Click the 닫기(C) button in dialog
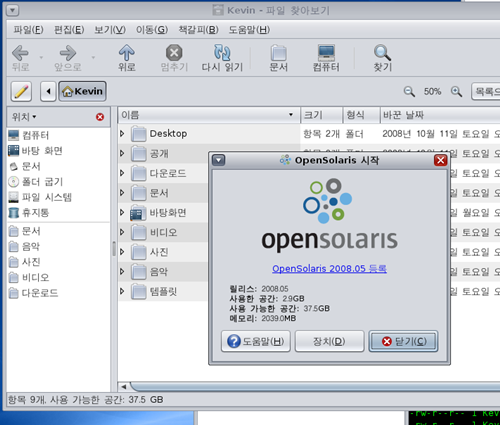 click(x=403, y=341)
